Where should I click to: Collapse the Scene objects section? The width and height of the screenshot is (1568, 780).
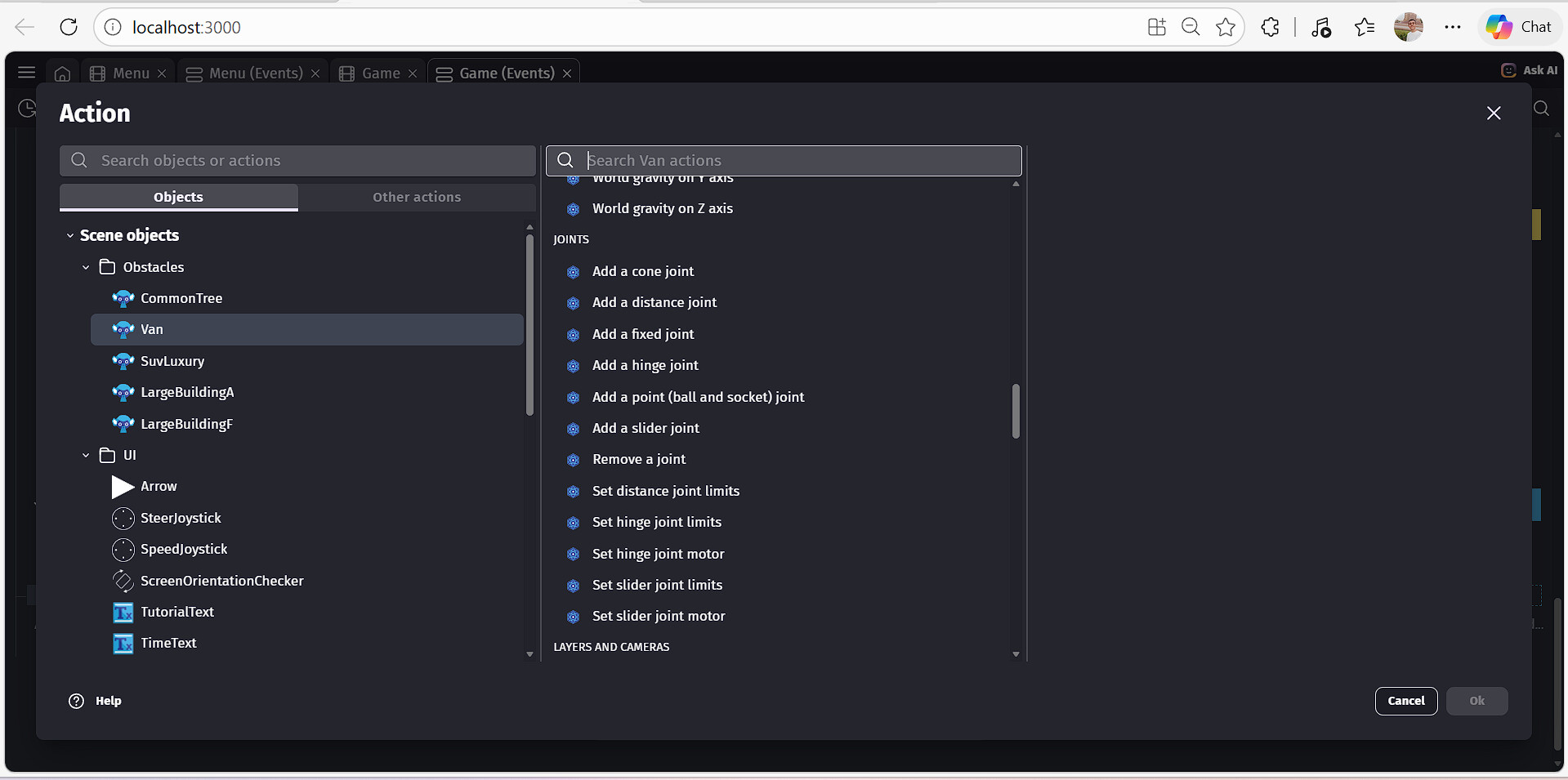(x=70, y=235)
